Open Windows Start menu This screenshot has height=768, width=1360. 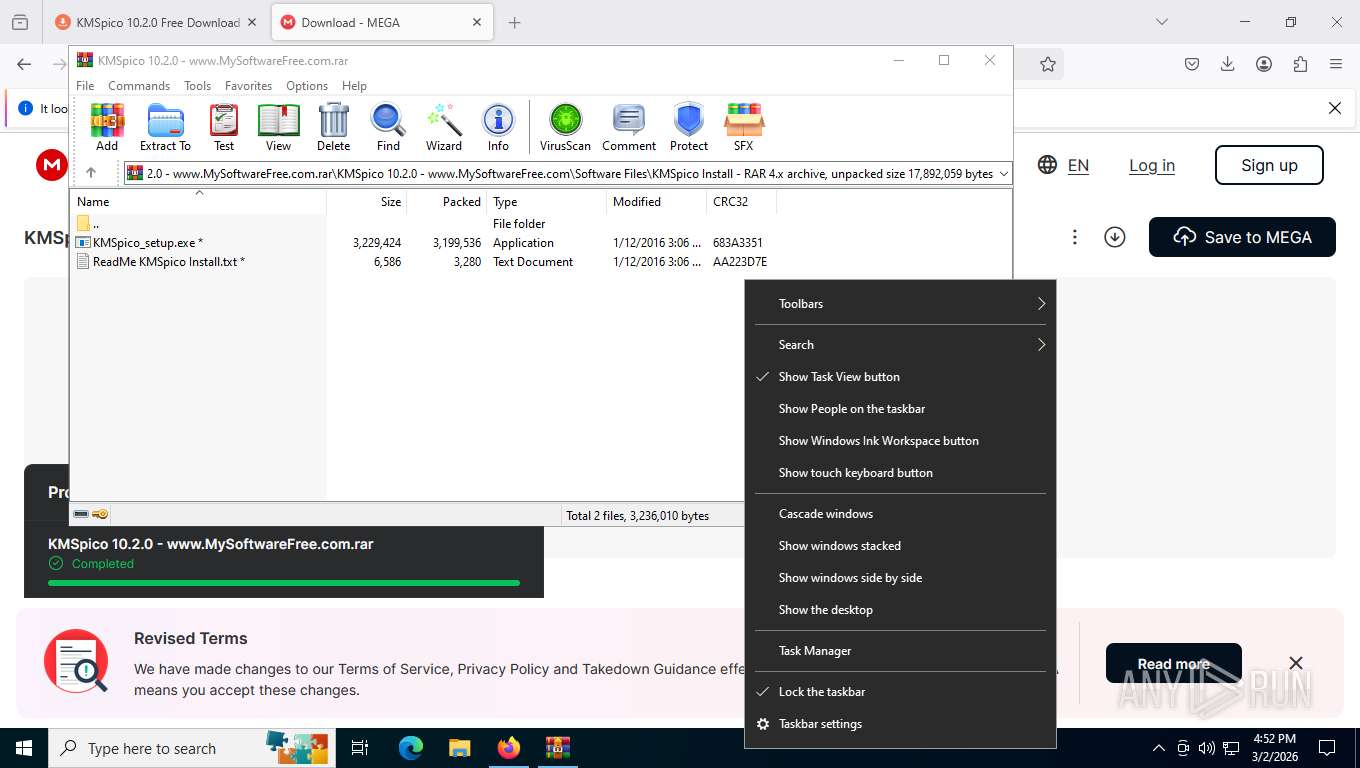[24, 748]
